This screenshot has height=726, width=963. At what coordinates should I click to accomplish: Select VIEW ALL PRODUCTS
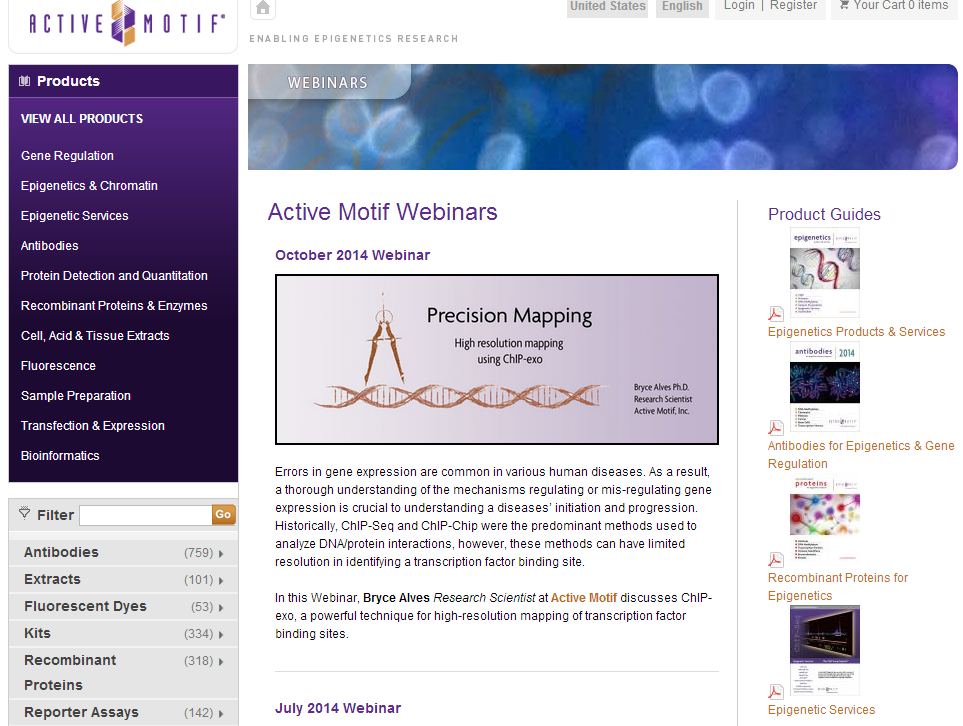tap(82, 119)
